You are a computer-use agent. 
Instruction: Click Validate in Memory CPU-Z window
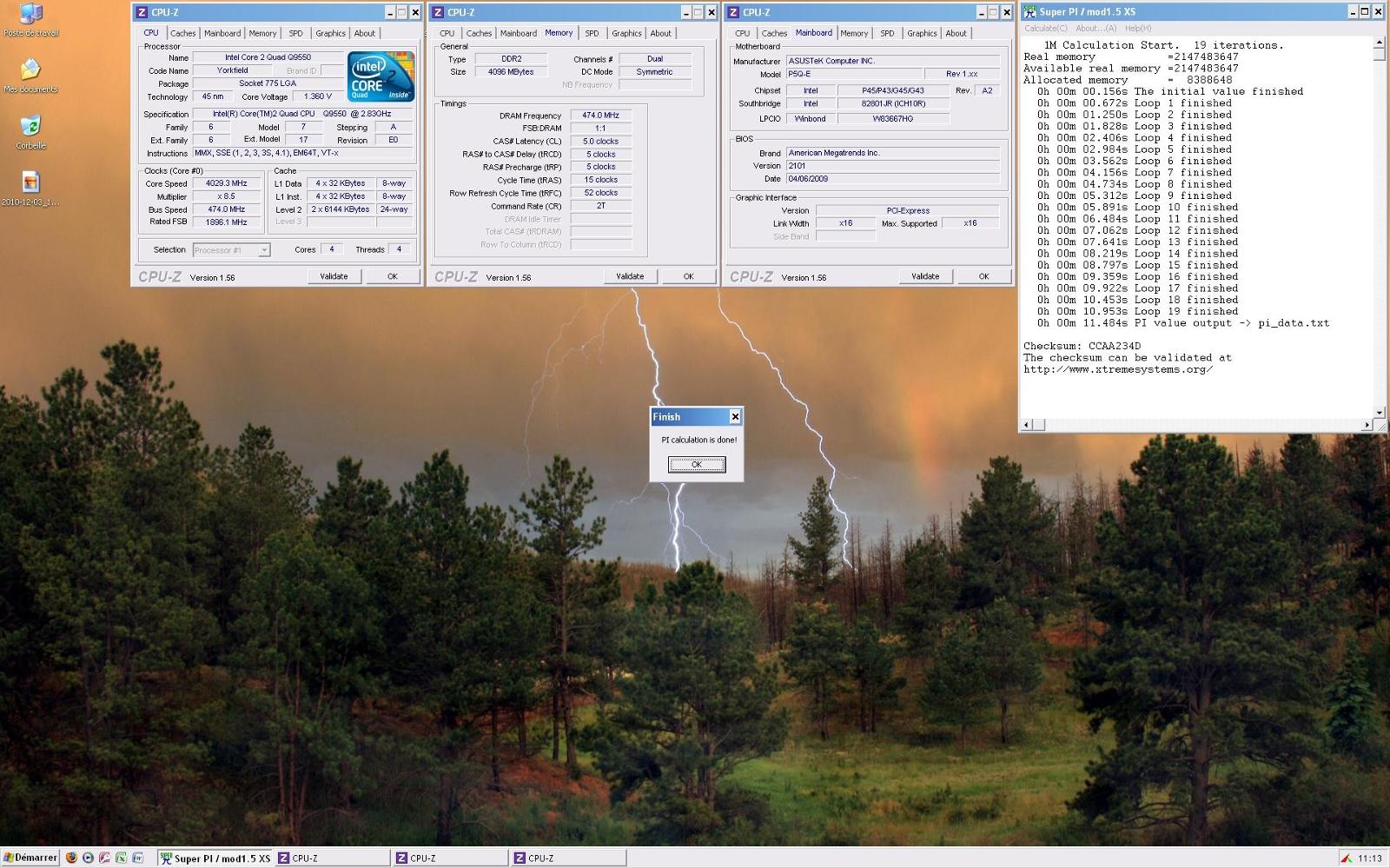pos(630,276)
